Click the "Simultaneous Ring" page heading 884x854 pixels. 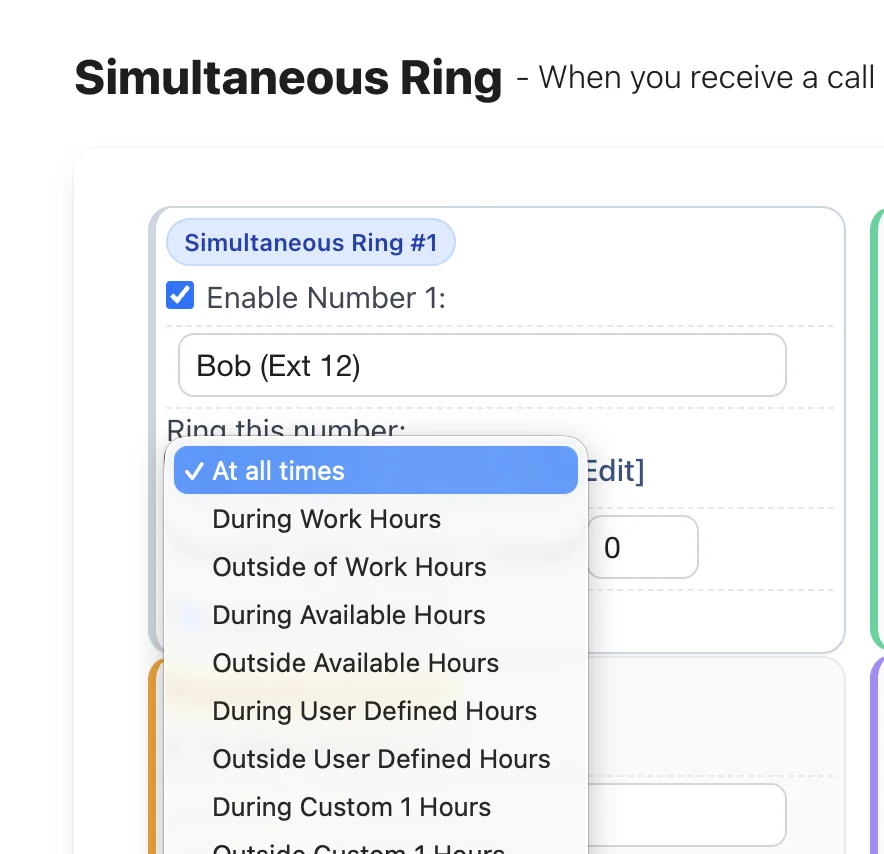pos(287,78)
